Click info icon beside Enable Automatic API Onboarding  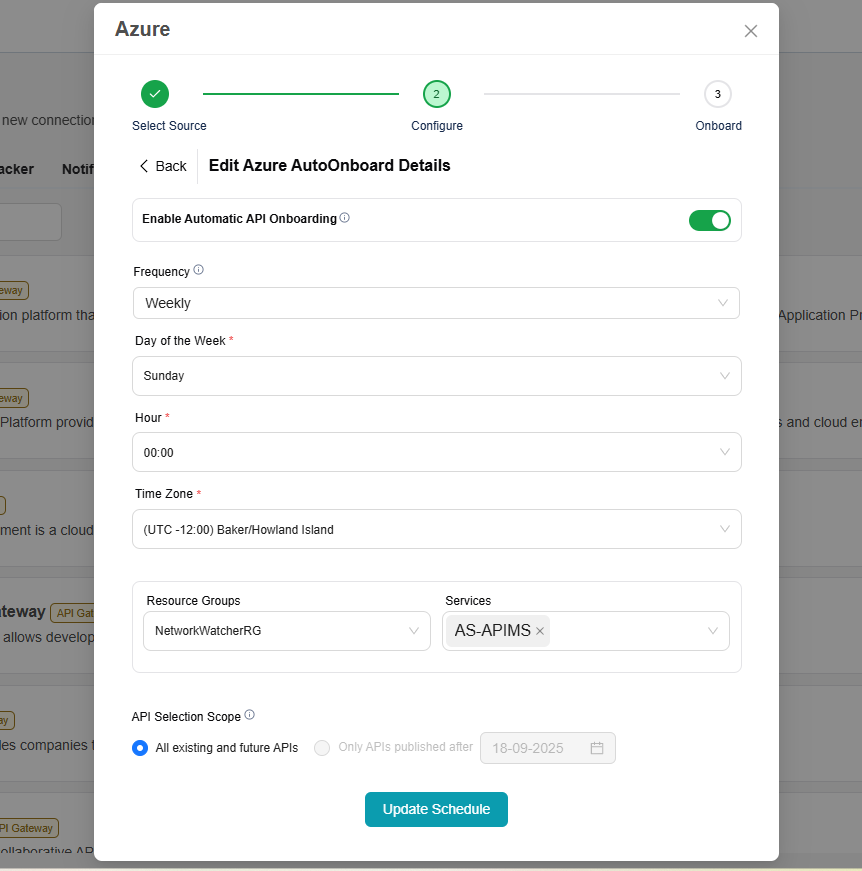345,218
